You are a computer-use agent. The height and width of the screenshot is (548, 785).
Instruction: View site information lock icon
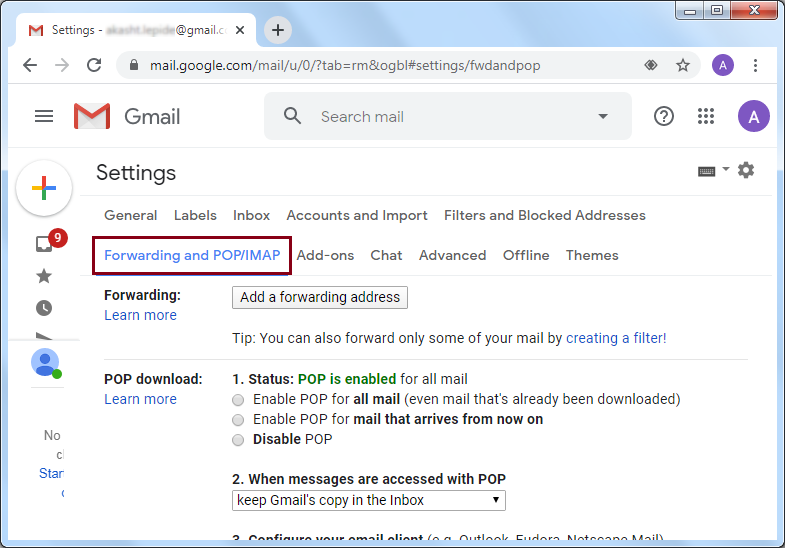[134, 65]
